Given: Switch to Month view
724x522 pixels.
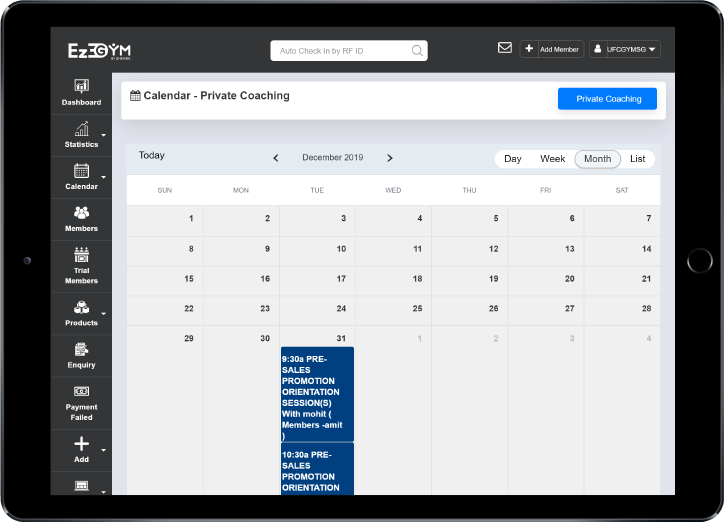Looking at the screenshot, I should pyautogui.click(x=597, y=159).
